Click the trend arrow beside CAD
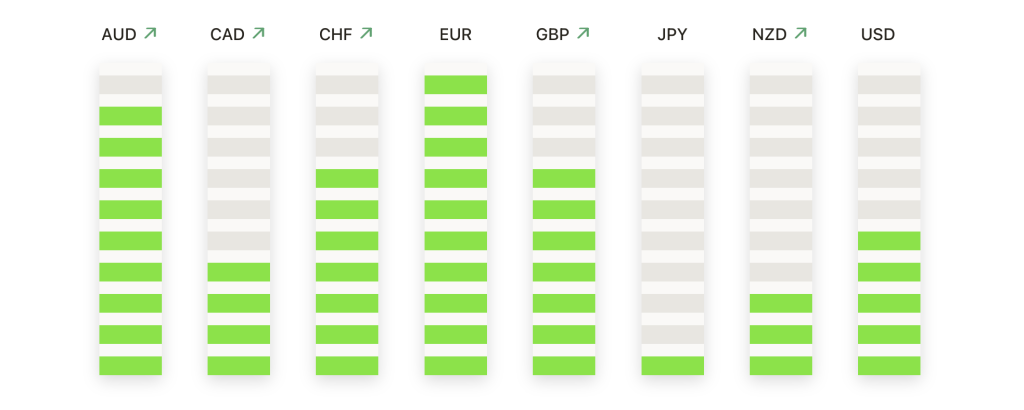Screen dimensions: 1024x410 coord(258,34)
